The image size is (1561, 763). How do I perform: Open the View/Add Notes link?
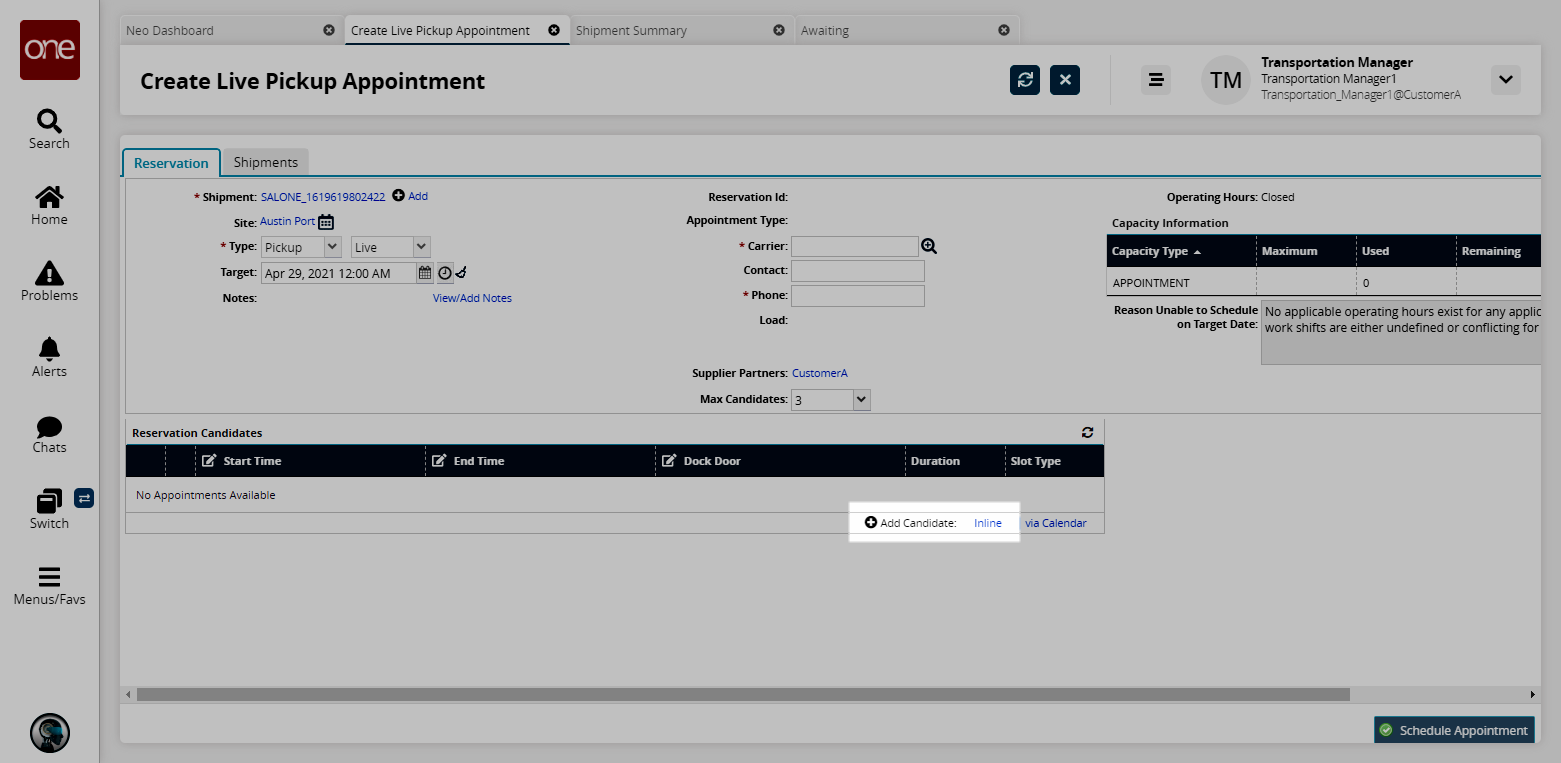coord(472,298)
